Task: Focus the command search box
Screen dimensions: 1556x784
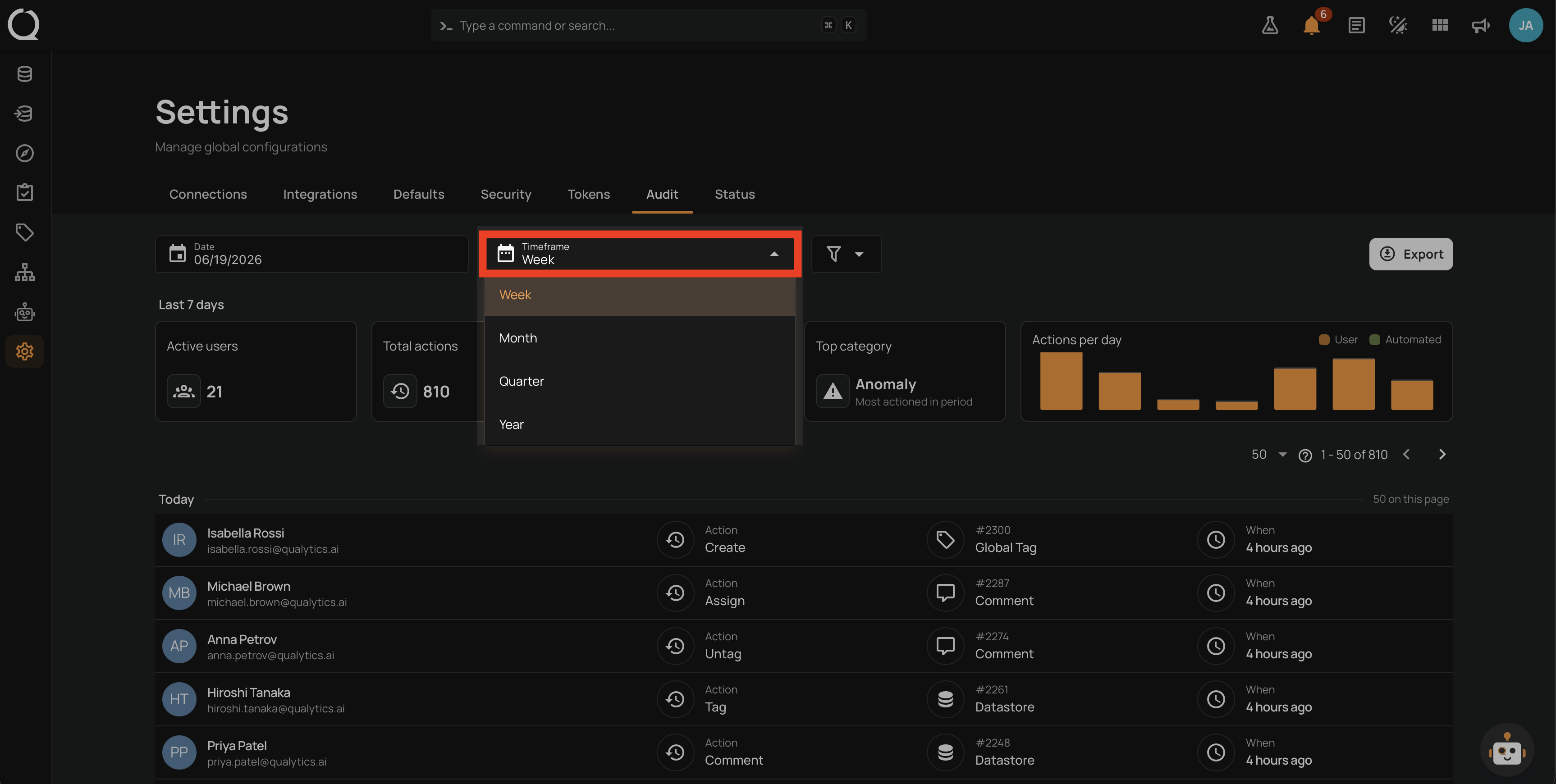Action: click(649, 25)
